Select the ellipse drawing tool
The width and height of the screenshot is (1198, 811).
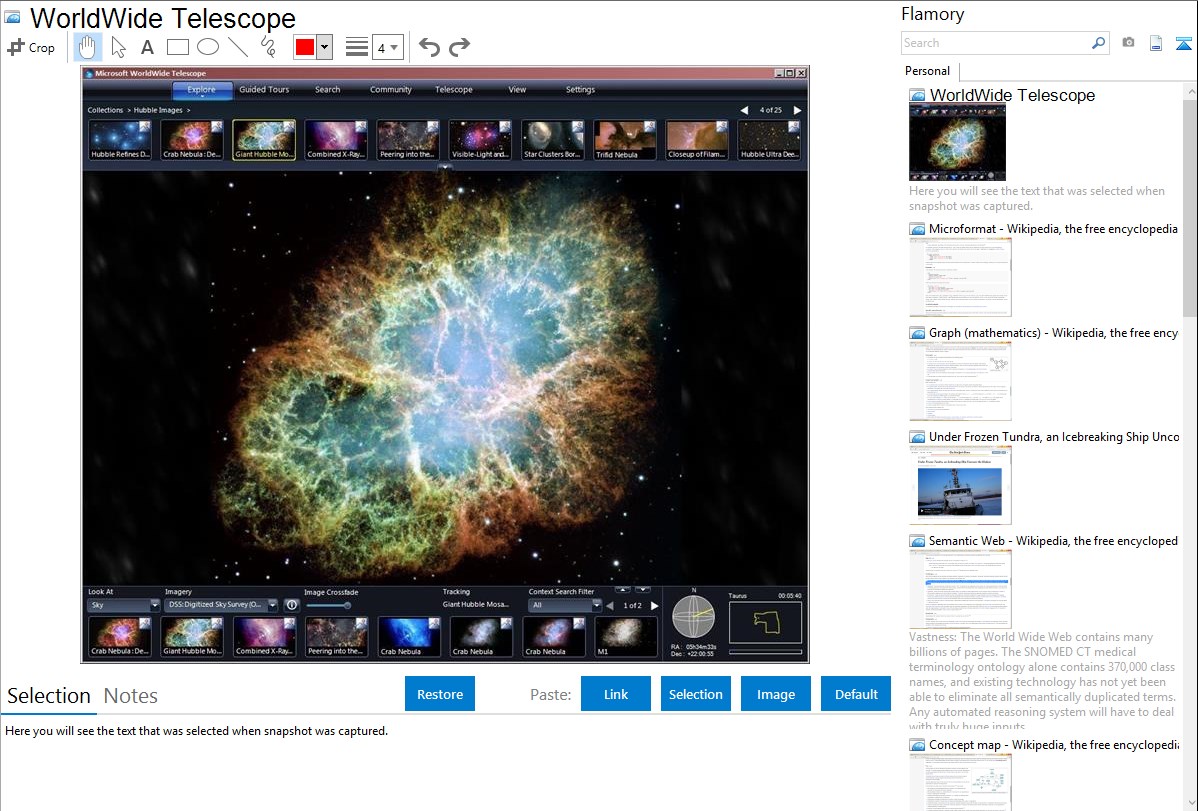(x=208, y=47)
